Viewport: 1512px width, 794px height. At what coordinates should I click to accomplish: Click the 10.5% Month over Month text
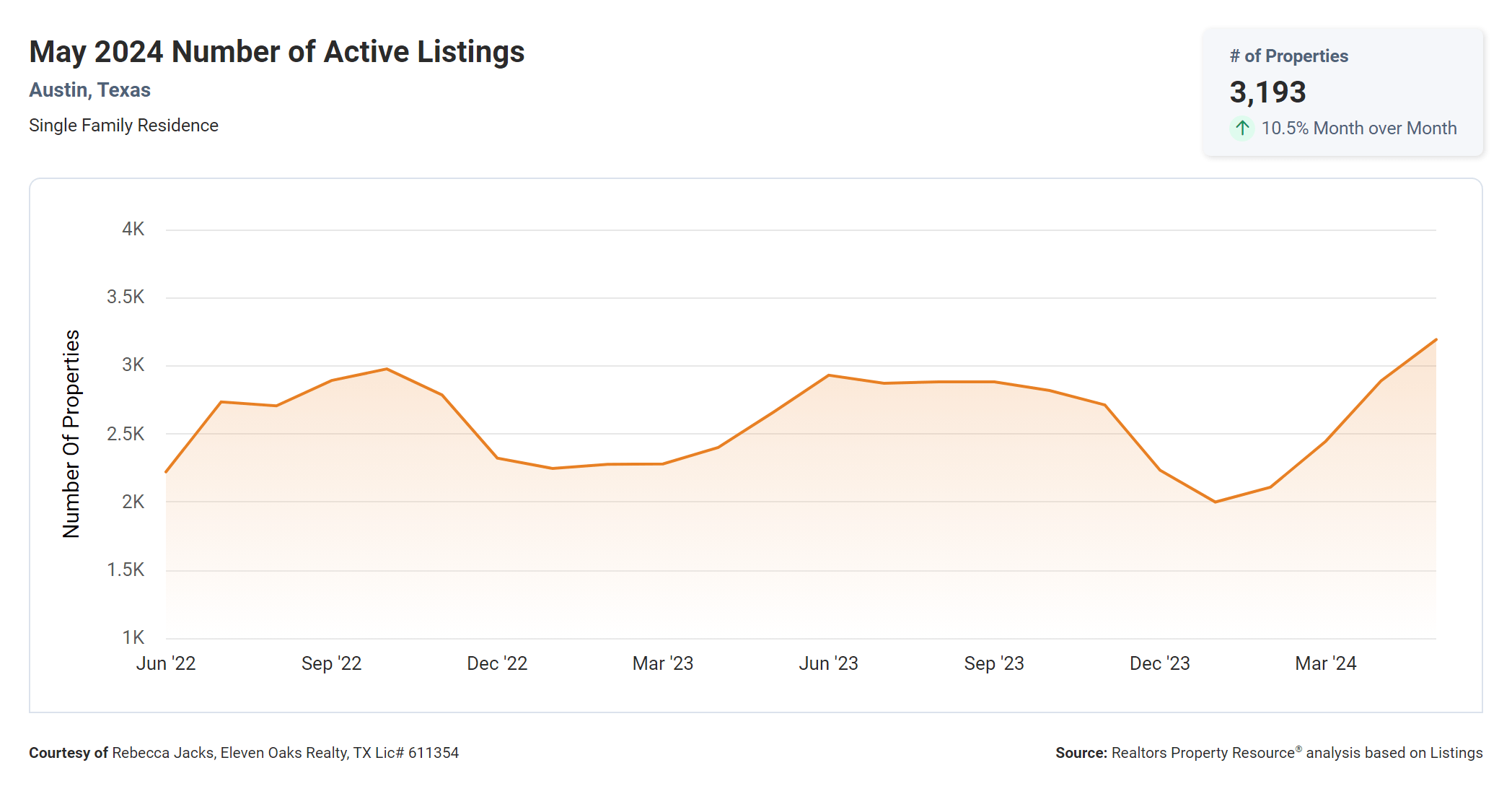pos(1358,128)
